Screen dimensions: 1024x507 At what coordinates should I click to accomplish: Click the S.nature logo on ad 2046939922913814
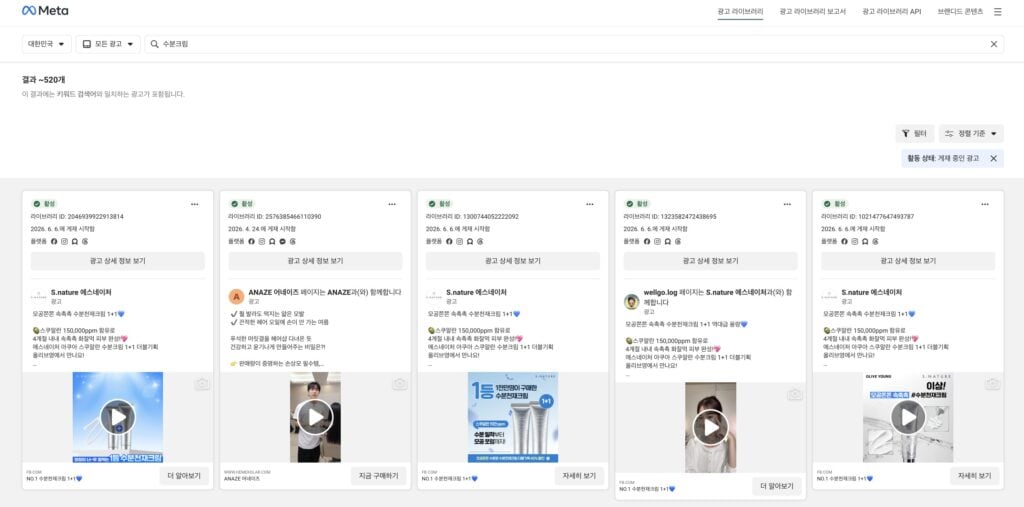coord(39,297)
